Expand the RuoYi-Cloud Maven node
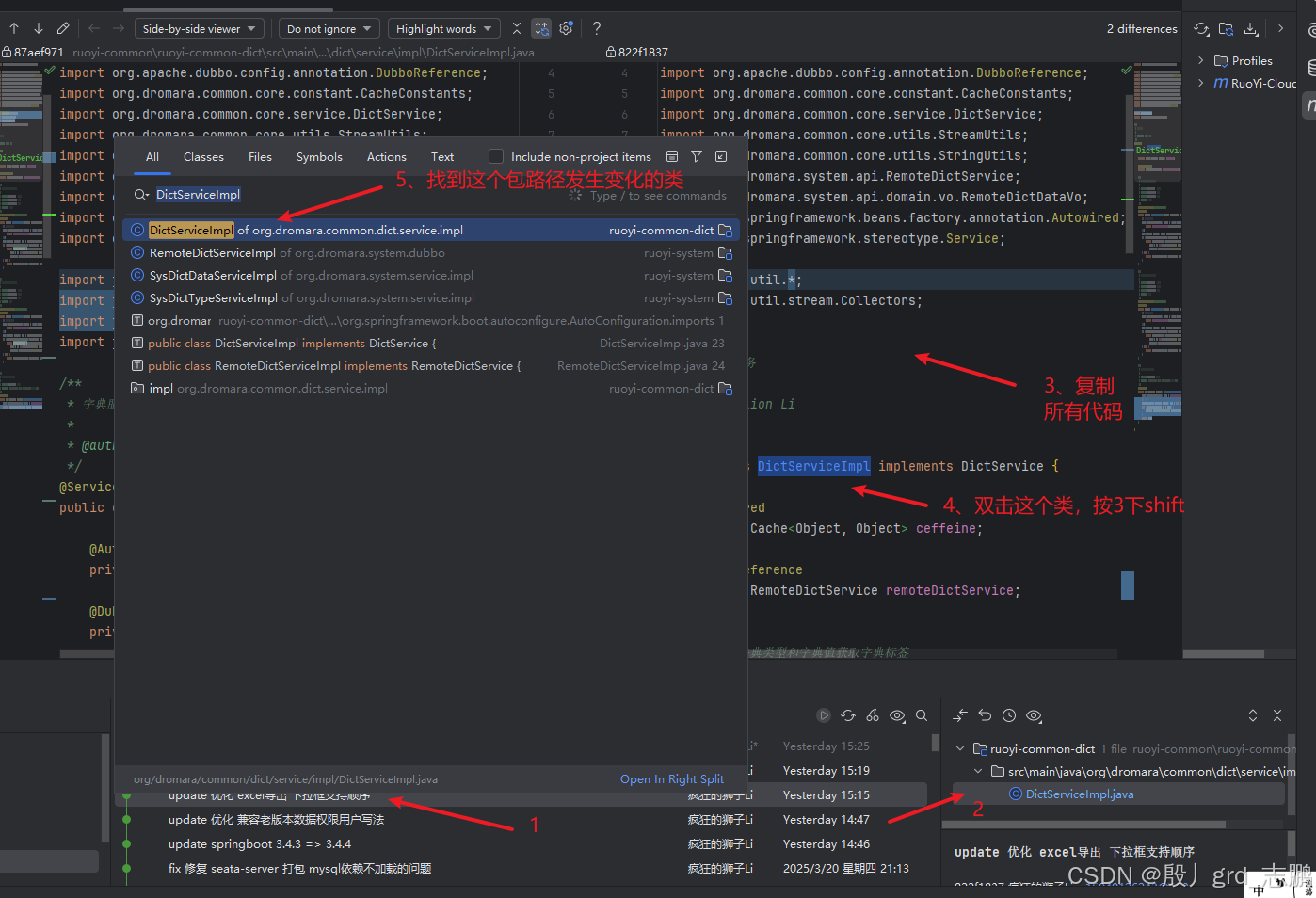The height and width of the screenshot is (898, 1316). point(1200,83)
